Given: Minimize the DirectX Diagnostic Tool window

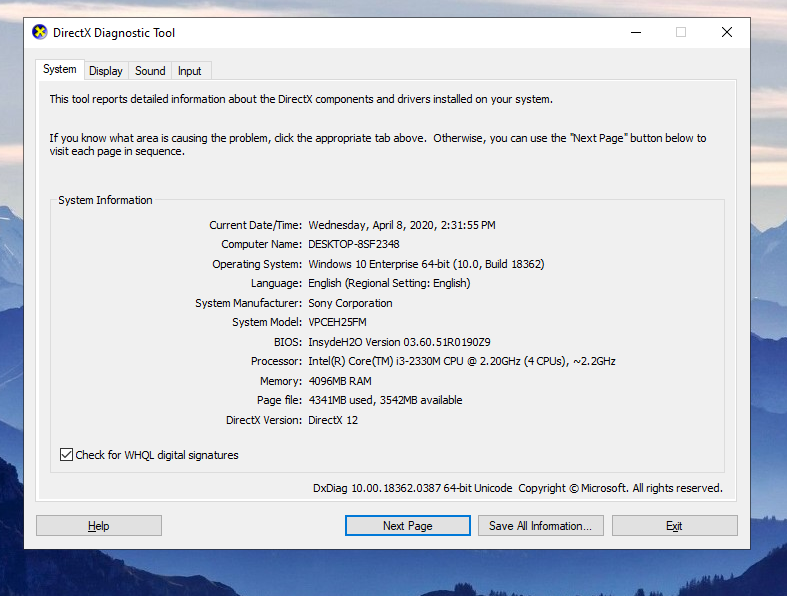Looking at the screenshot, I should pos(636,33).
